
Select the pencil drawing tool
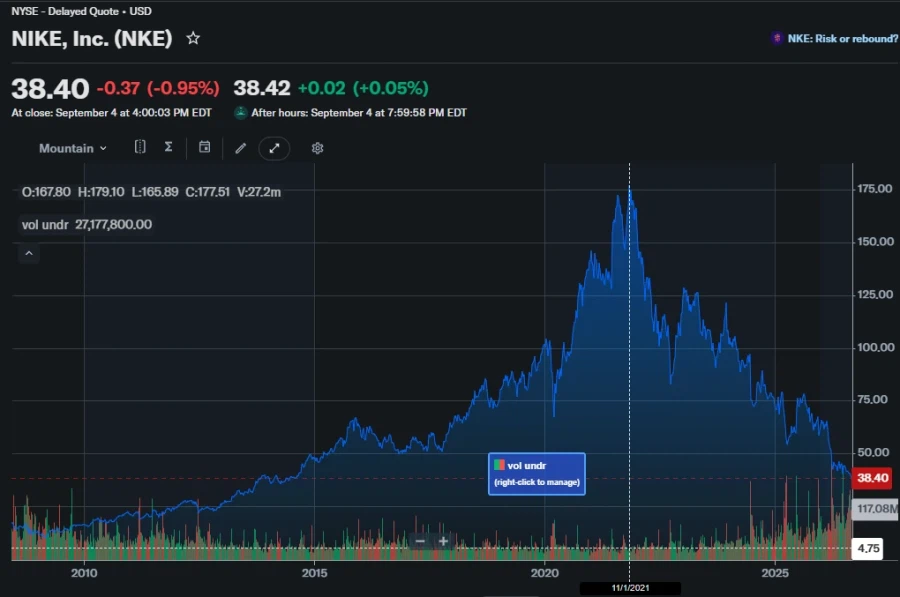[240, 148]
